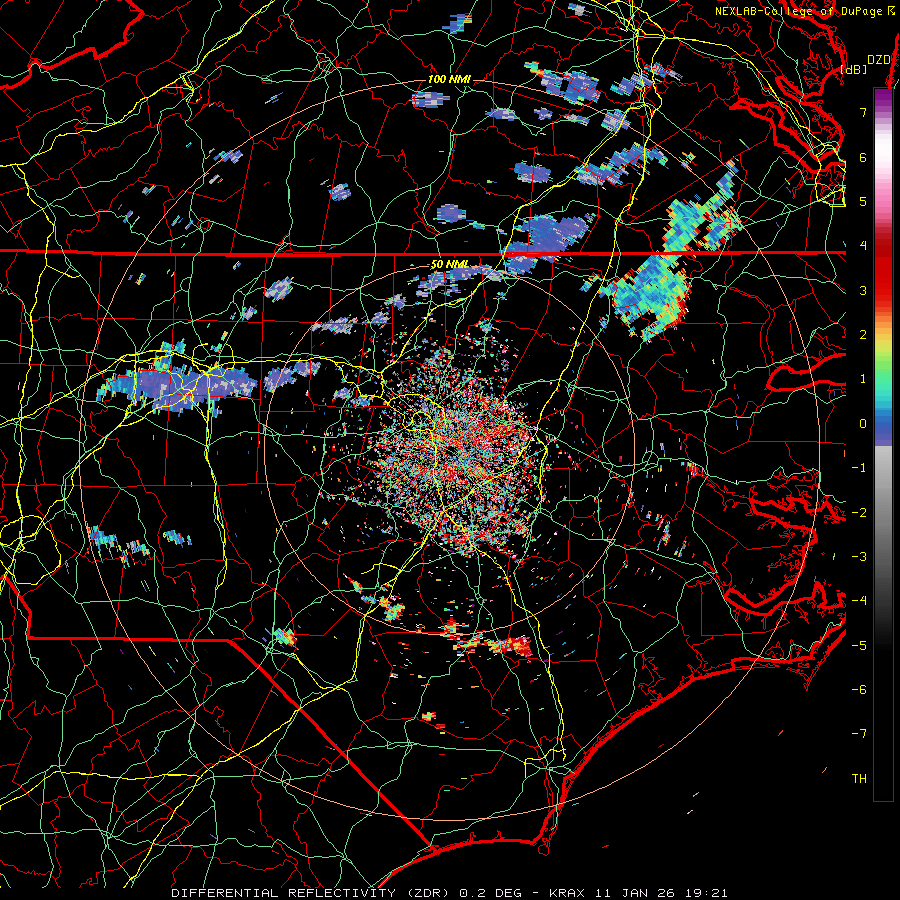
Task: Click the ZDR color scale bar
Action: [883, 444]
